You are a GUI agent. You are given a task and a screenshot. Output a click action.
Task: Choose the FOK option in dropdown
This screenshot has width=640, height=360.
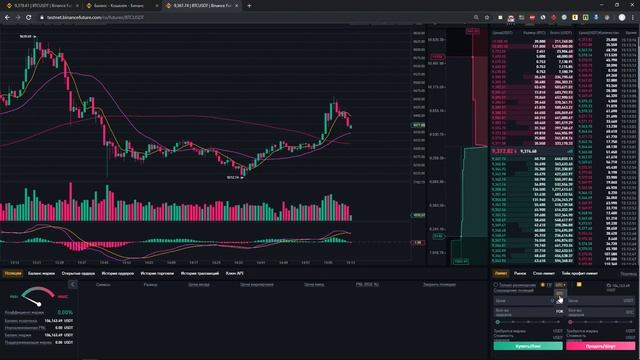[560, 311]
